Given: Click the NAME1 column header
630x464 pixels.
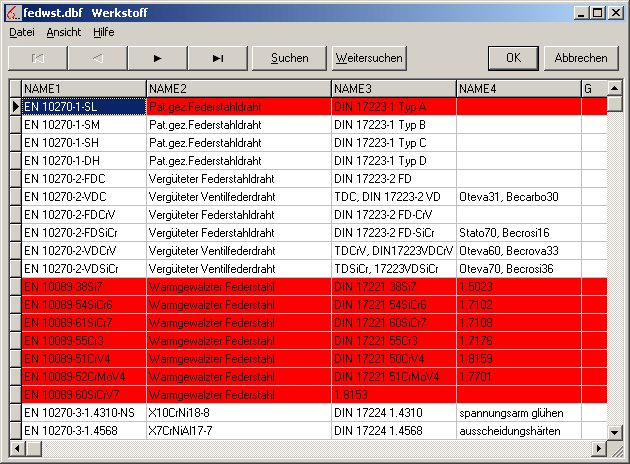Looking at the screenshot, I should tap(84, 89).
